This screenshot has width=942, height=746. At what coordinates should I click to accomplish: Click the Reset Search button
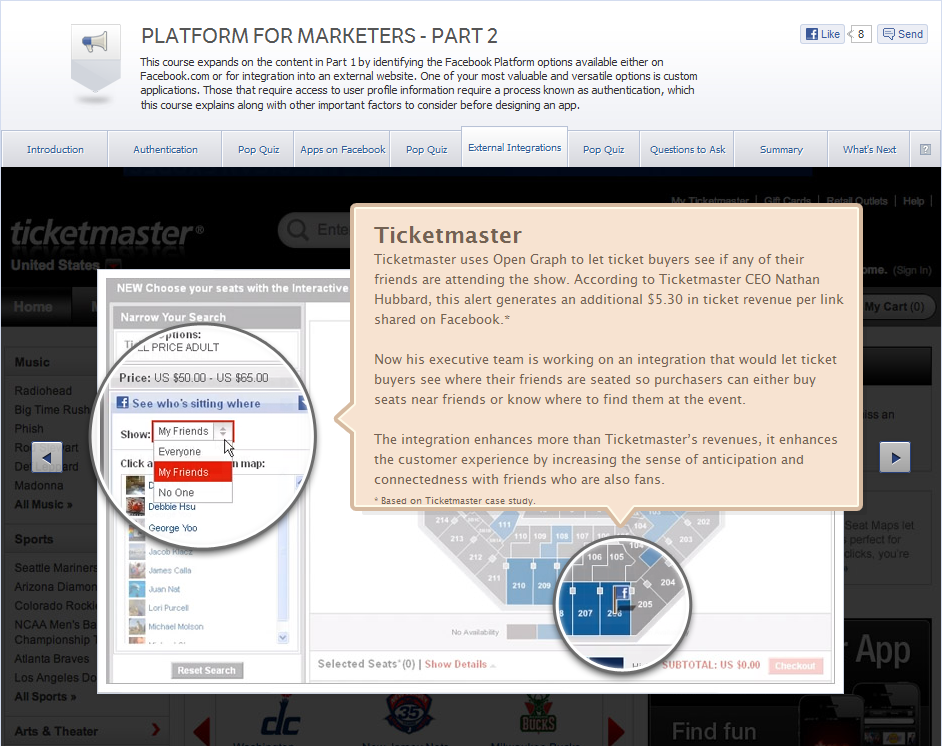point(207,670)
